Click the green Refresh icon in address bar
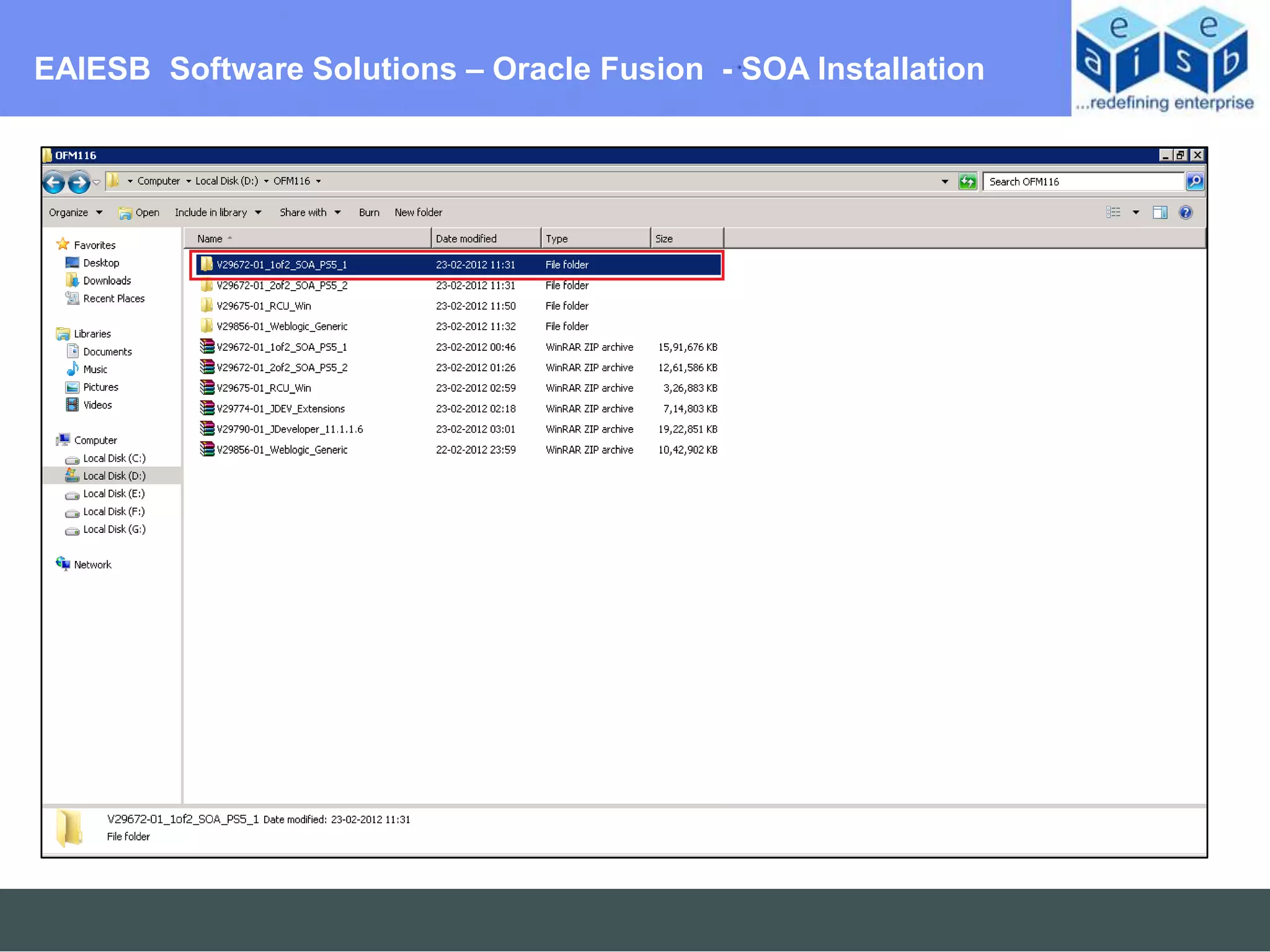The width and height of the screenshot is (1270, 952). click(967, 182)
